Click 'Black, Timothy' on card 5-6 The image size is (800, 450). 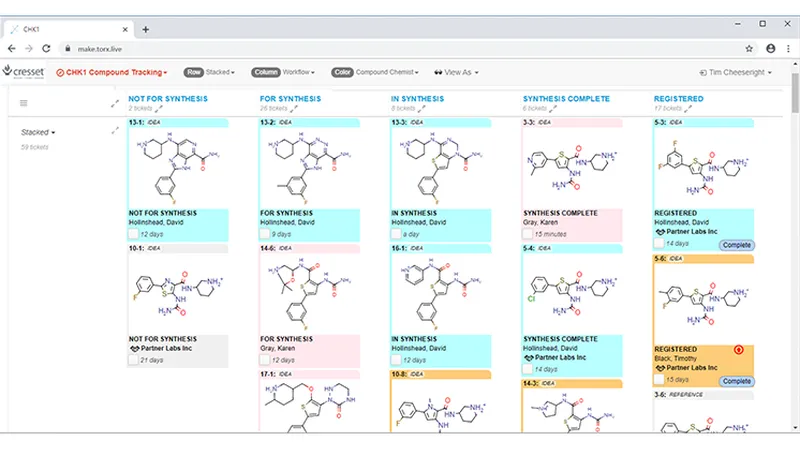676,359
